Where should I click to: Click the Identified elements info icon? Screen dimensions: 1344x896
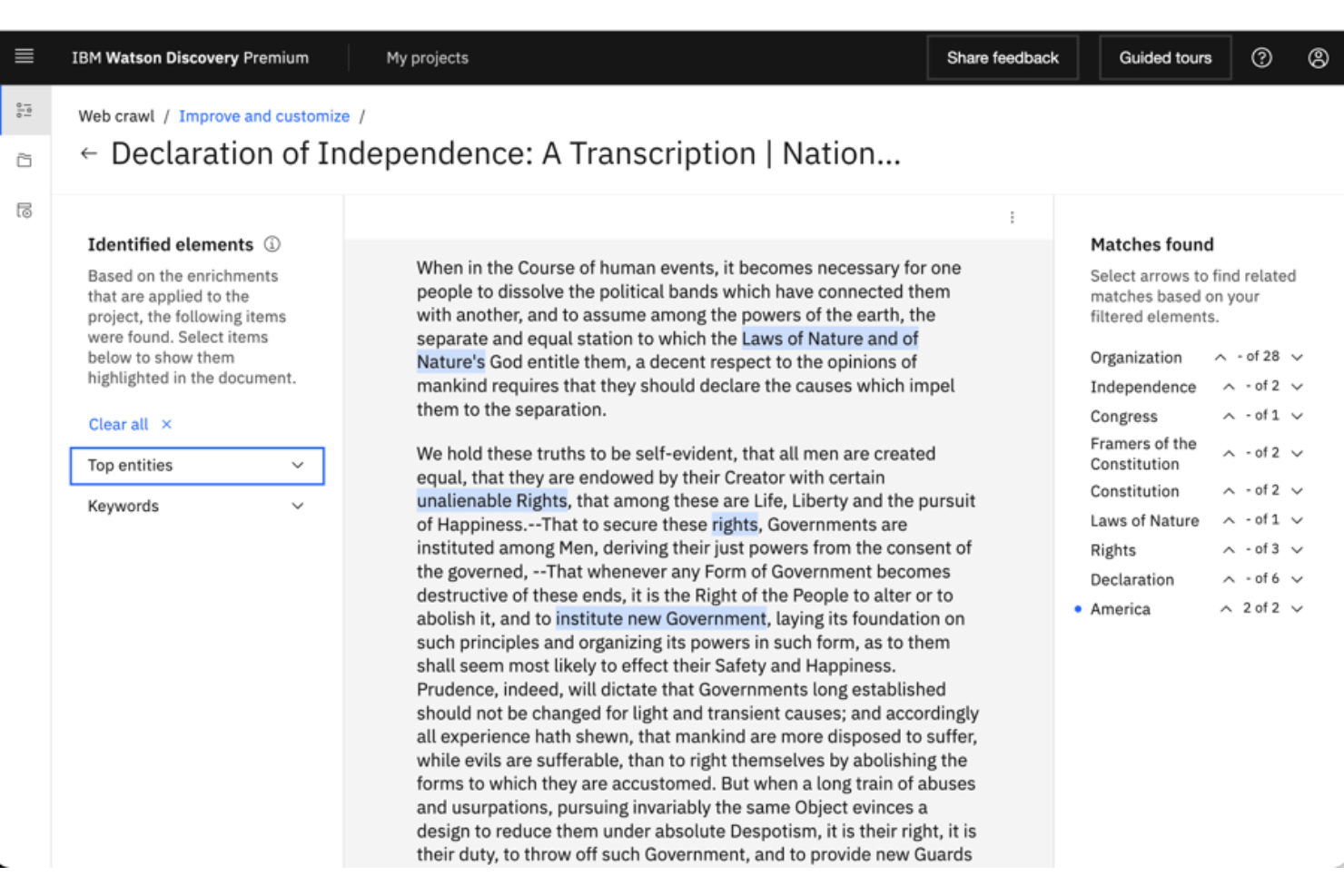pyautogui.click(x=272, y=243)
